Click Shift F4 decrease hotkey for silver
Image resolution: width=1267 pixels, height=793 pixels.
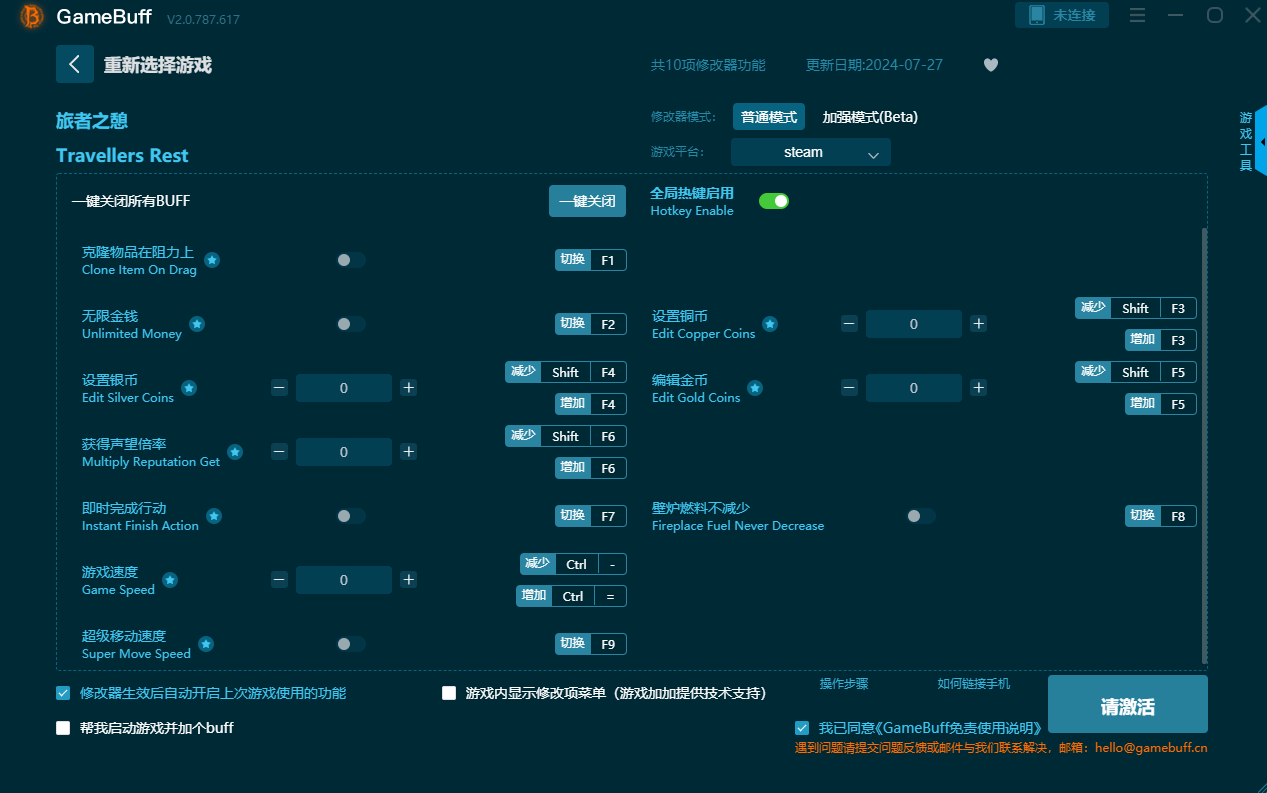[566, 372]
